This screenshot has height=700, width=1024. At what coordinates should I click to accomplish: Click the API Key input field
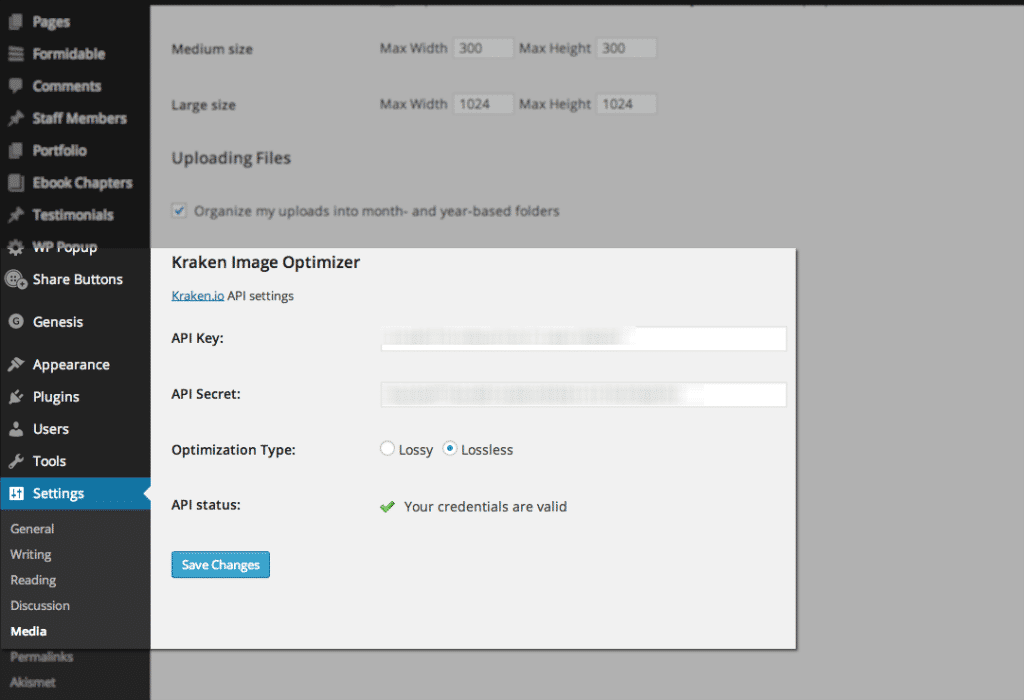584,338
